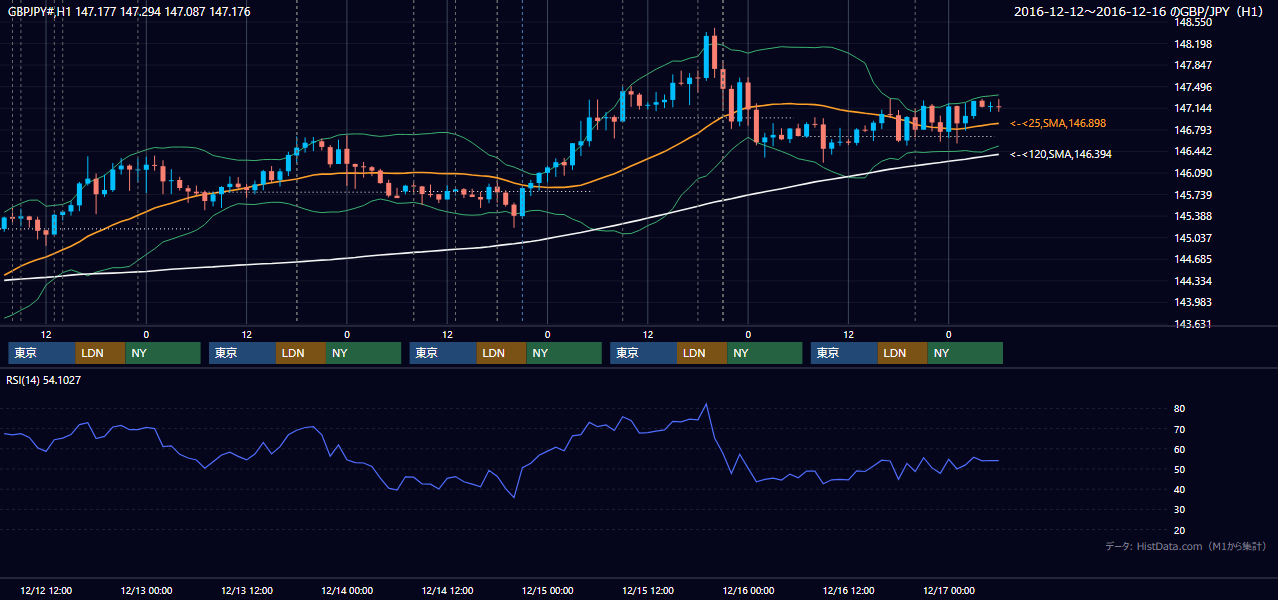Click RSI scale level 60
Image resolution: width=1278 pixels, height=600 pixels.
pos(1180,449)
